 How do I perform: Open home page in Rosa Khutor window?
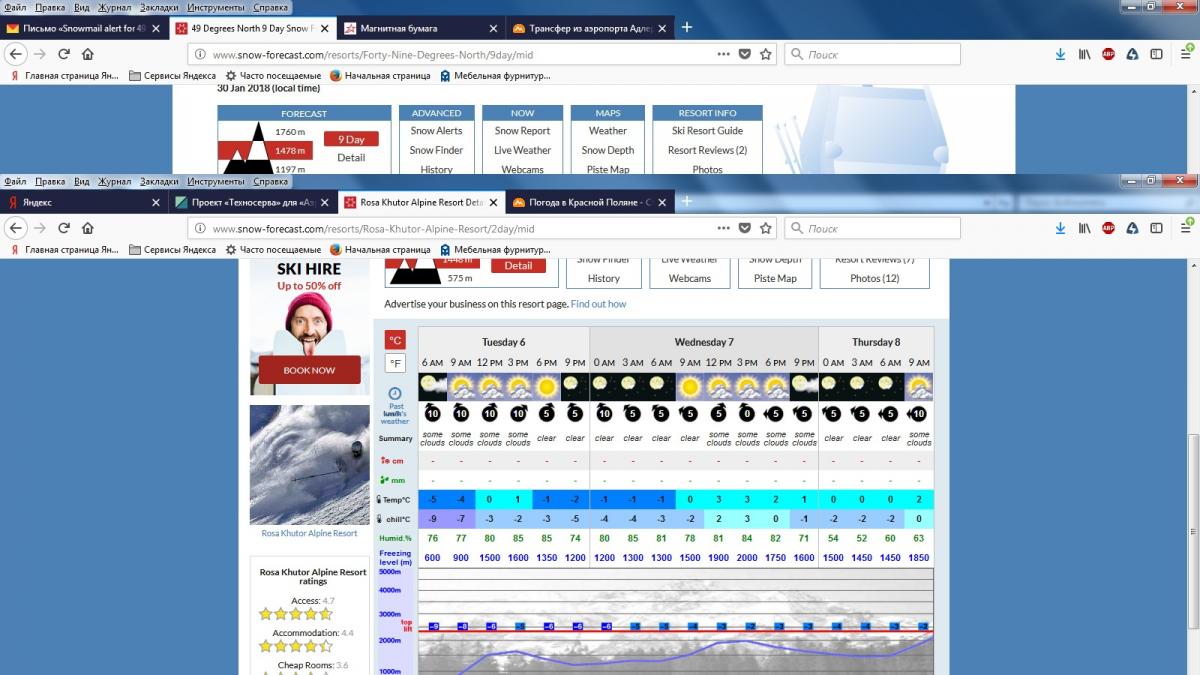pos(88,228)
